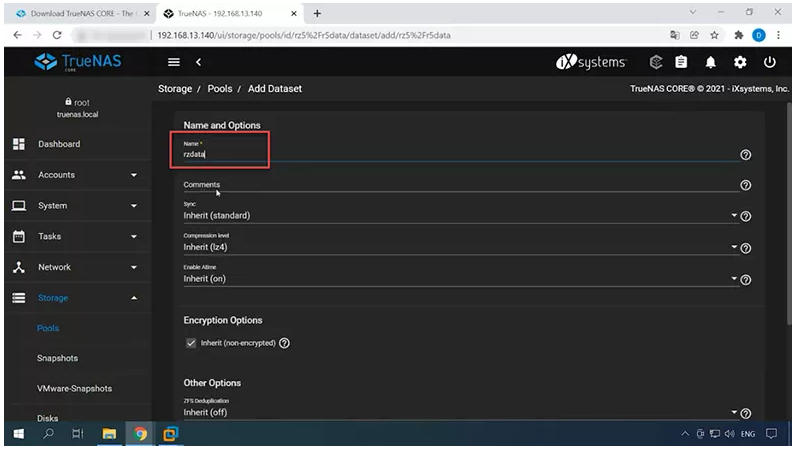Select Disks in the sidebar
This screenshot has width=797, height=451.
(47, 418)
